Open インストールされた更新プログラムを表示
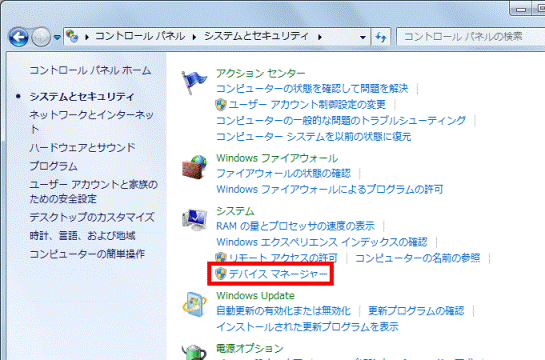 [307, 326]
